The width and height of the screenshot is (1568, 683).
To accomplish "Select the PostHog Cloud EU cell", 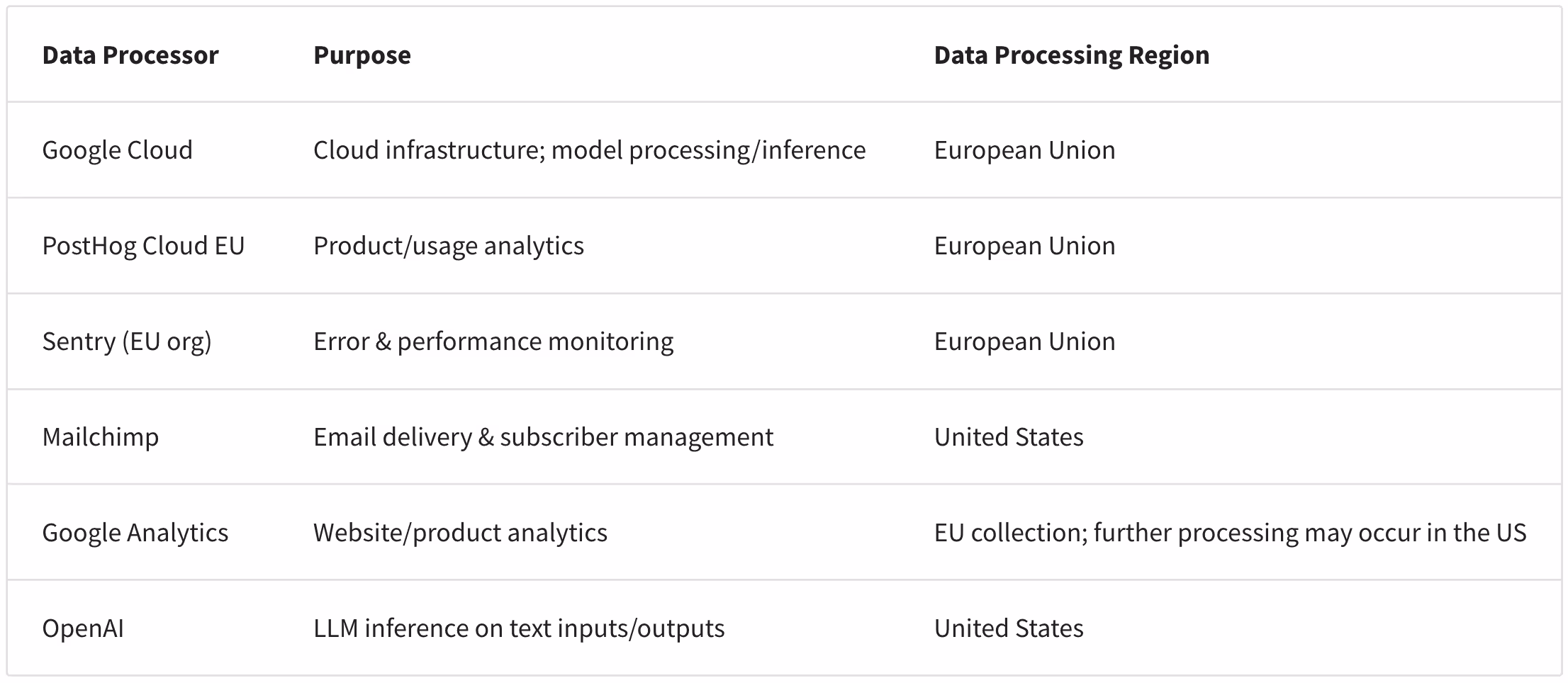I will 143,246.
